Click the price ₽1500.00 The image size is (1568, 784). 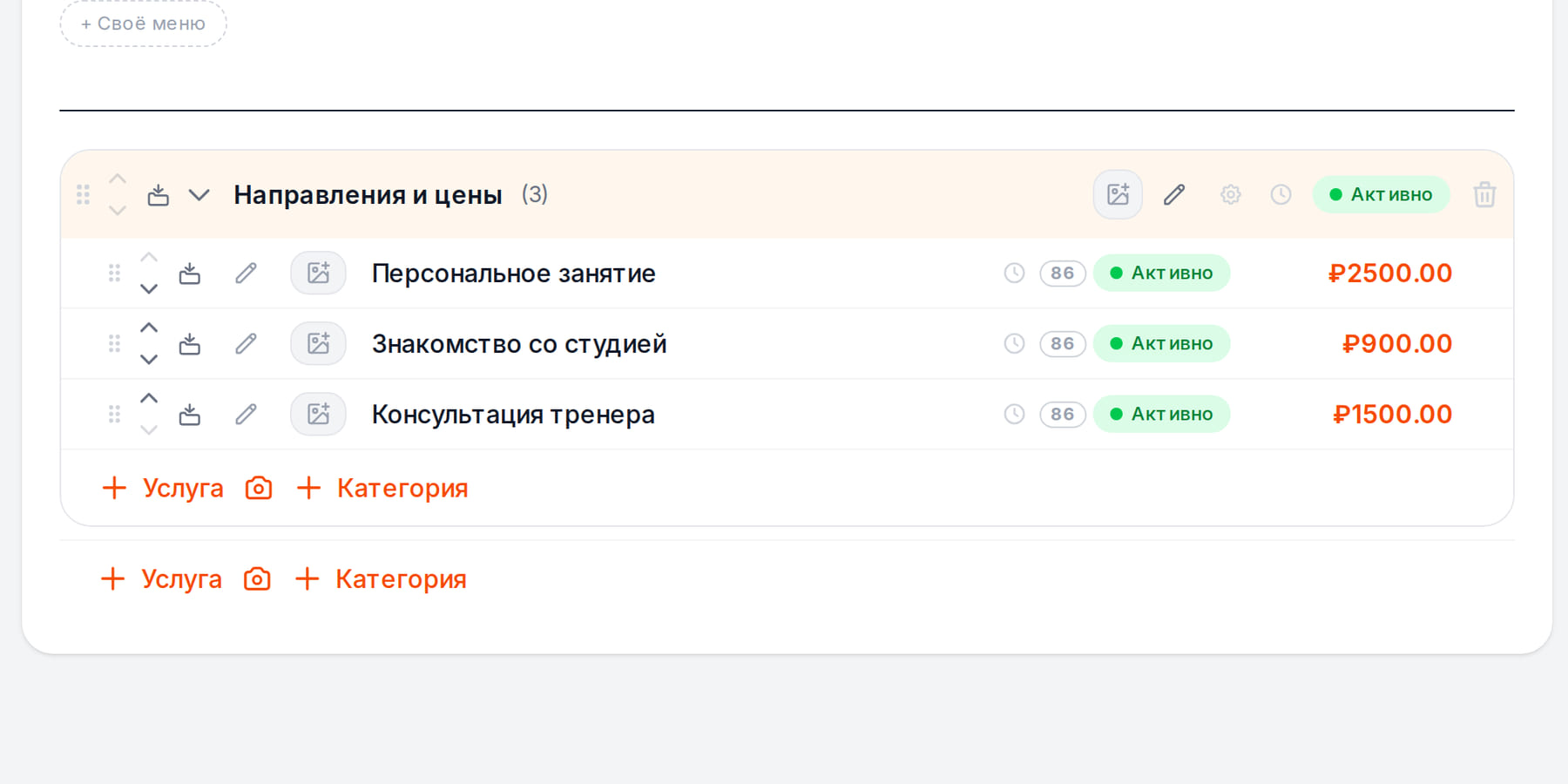coord(1392,414)
